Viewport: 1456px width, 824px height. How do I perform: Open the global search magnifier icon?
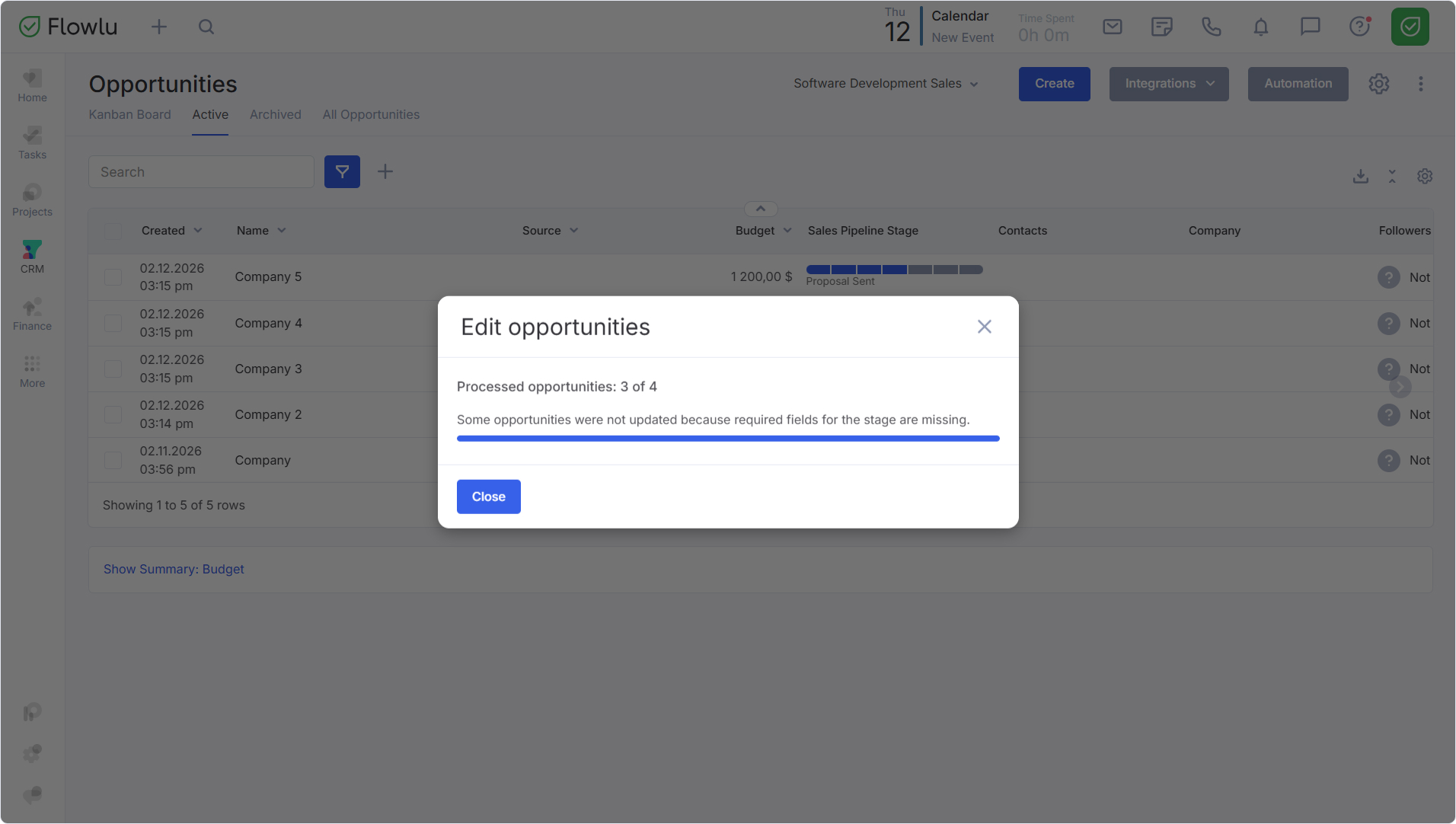206,27
